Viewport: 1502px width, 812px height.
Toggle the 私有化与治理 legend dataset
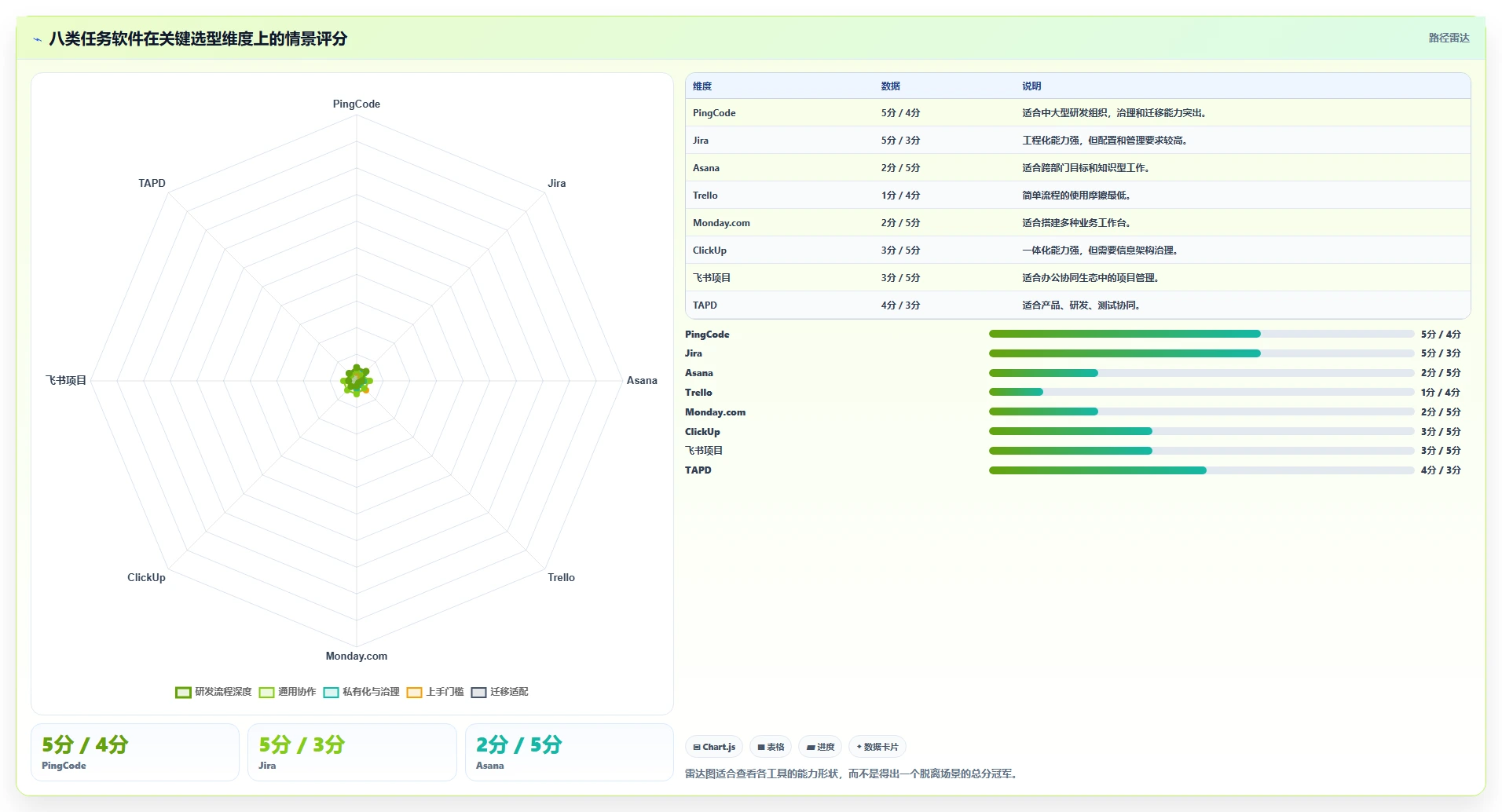(x=361, y=692)
